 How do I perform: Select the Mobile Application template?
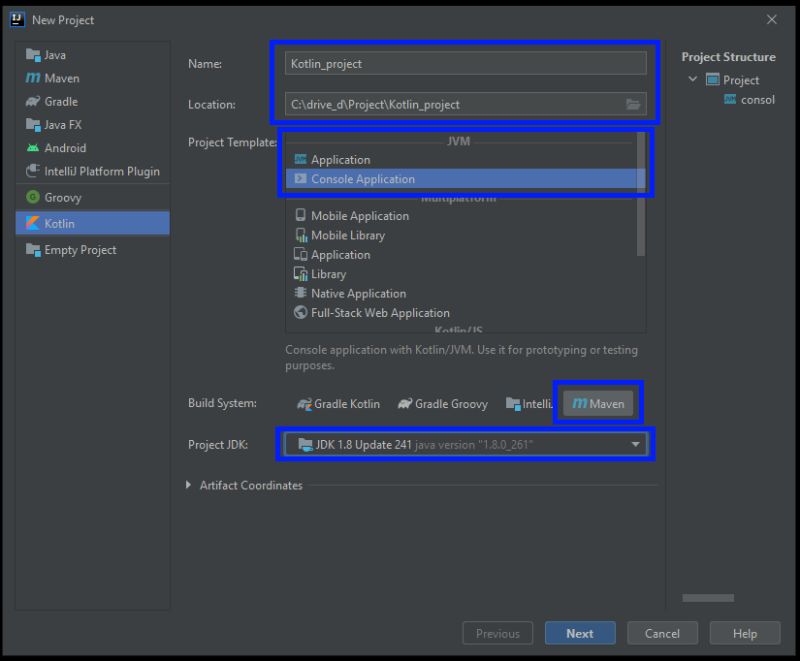360,215
